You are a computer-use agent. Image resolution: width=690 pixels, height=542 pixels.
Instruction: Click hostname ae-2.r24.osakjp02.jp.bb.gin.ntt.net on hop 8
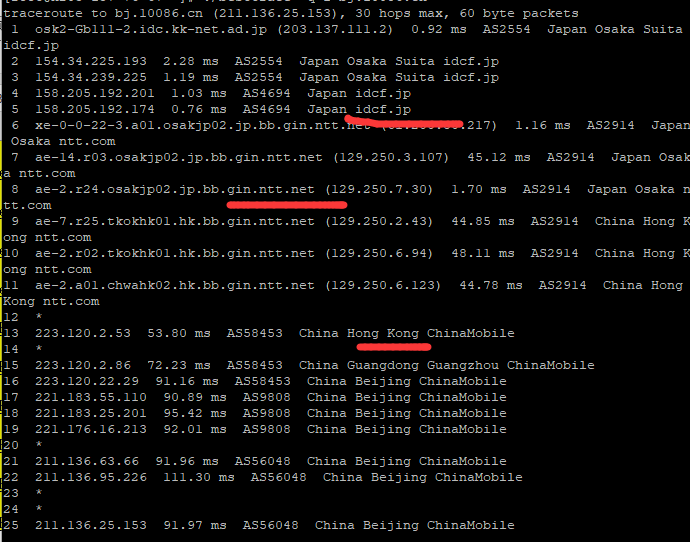point(175,190)
